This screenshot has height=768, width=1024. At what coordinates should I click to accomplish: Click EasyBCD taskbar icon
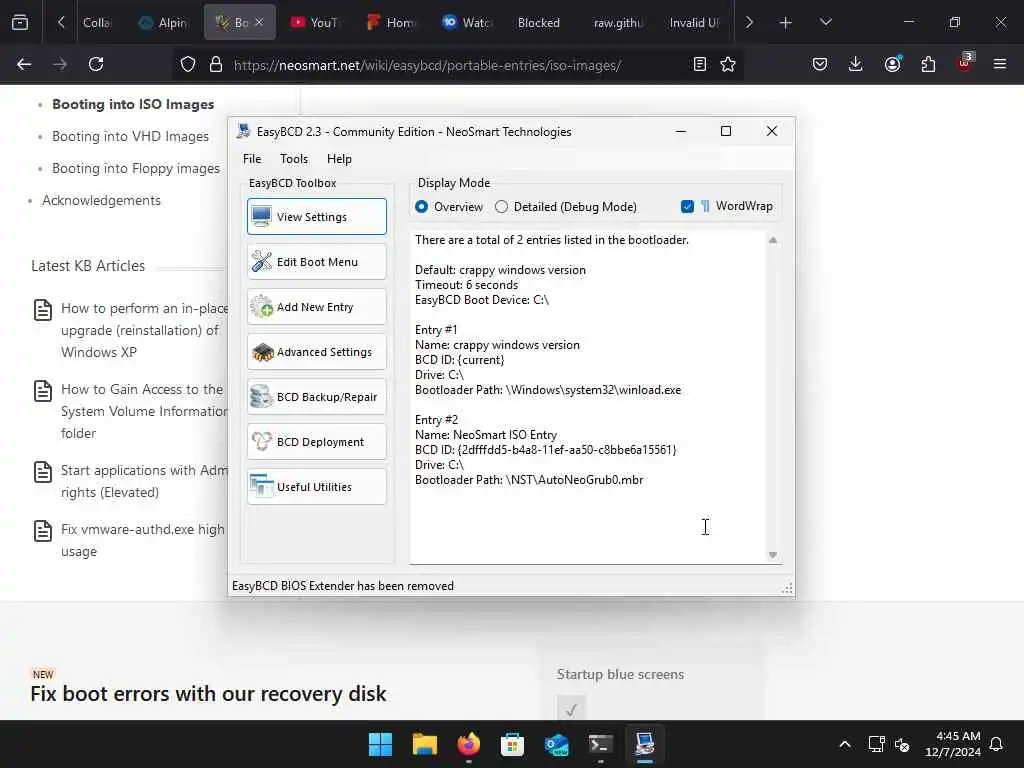(x=645, y=744)
